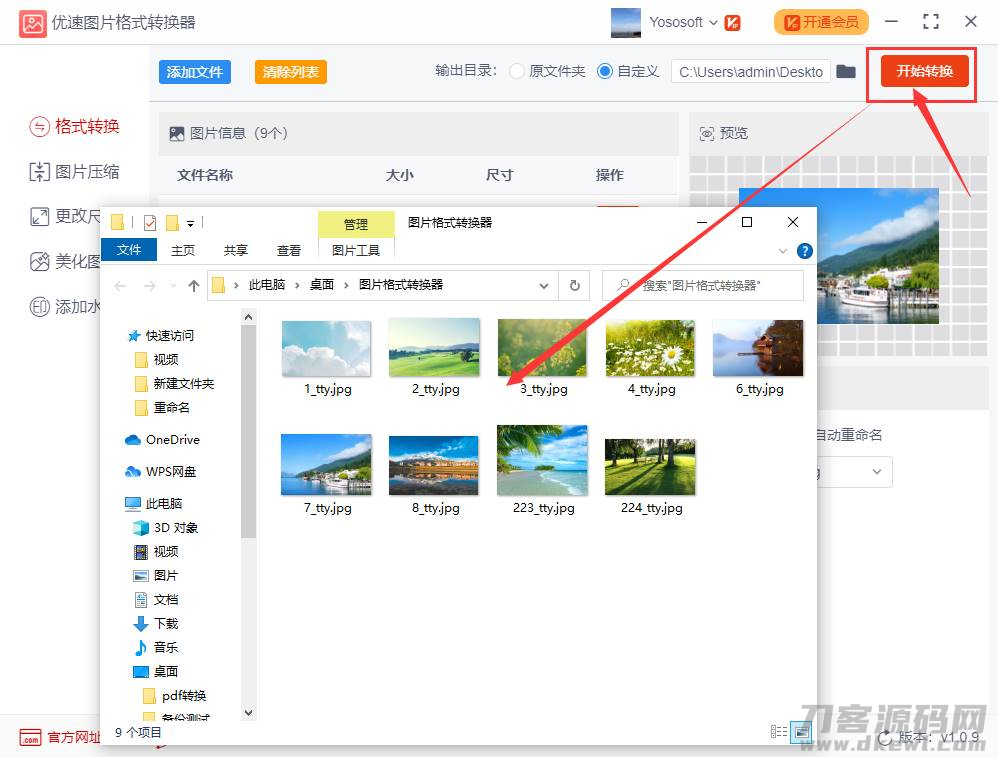Click the 添加文件 add files button
The image size is (998, 757).
(195, 72)
